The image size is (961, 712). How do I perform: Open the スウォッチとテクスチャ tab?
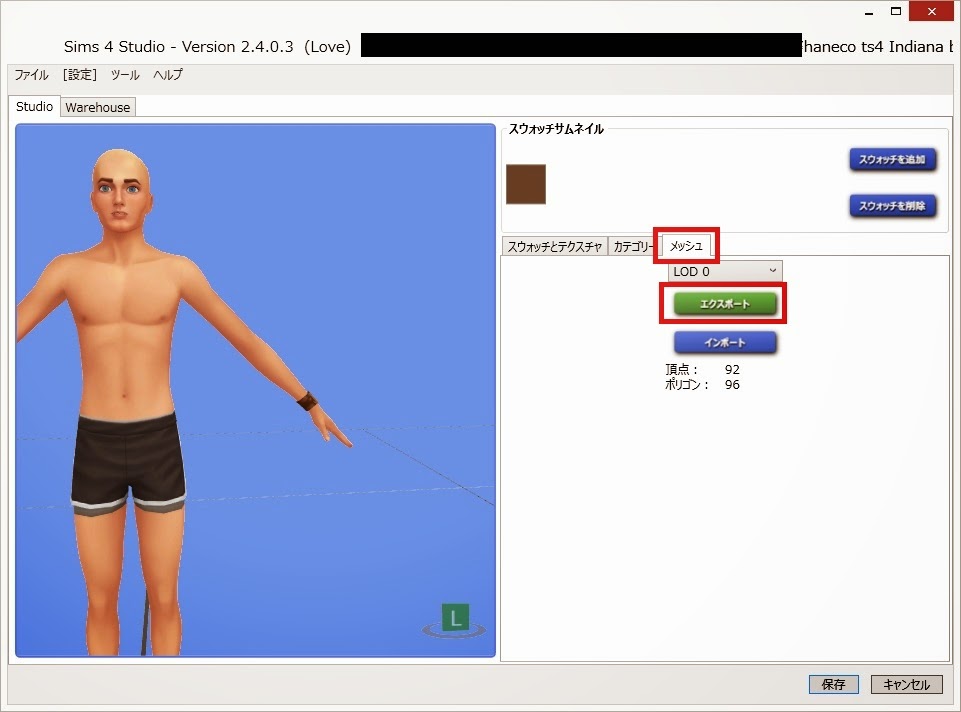(x=555, y=246)
